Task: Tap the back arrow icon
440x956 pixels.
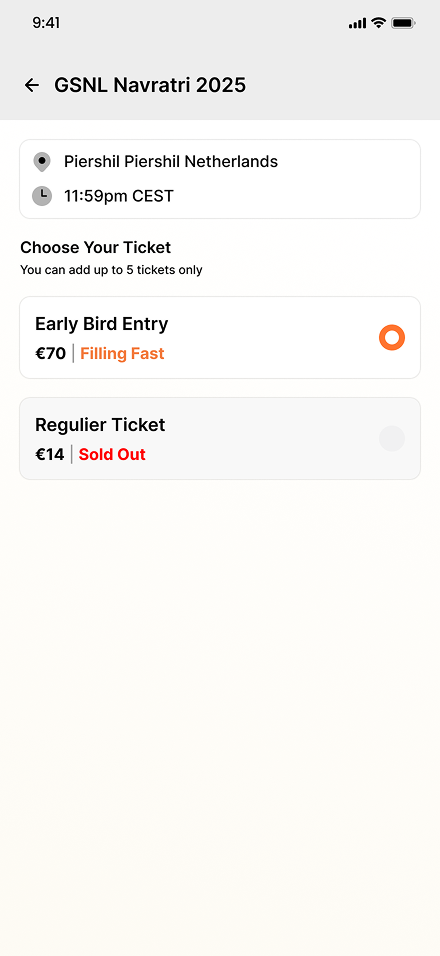Action: click(32, 85)
